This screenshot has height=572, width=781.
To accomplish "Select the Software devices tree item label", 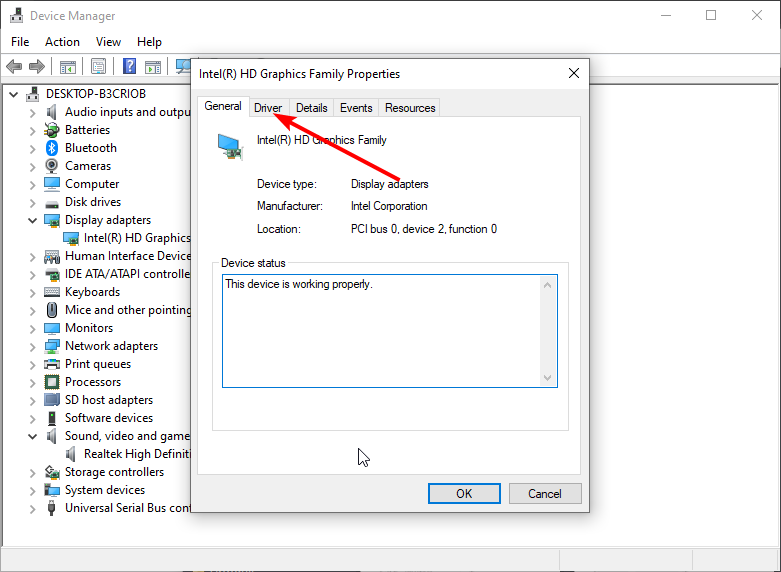I will [109, 418].
